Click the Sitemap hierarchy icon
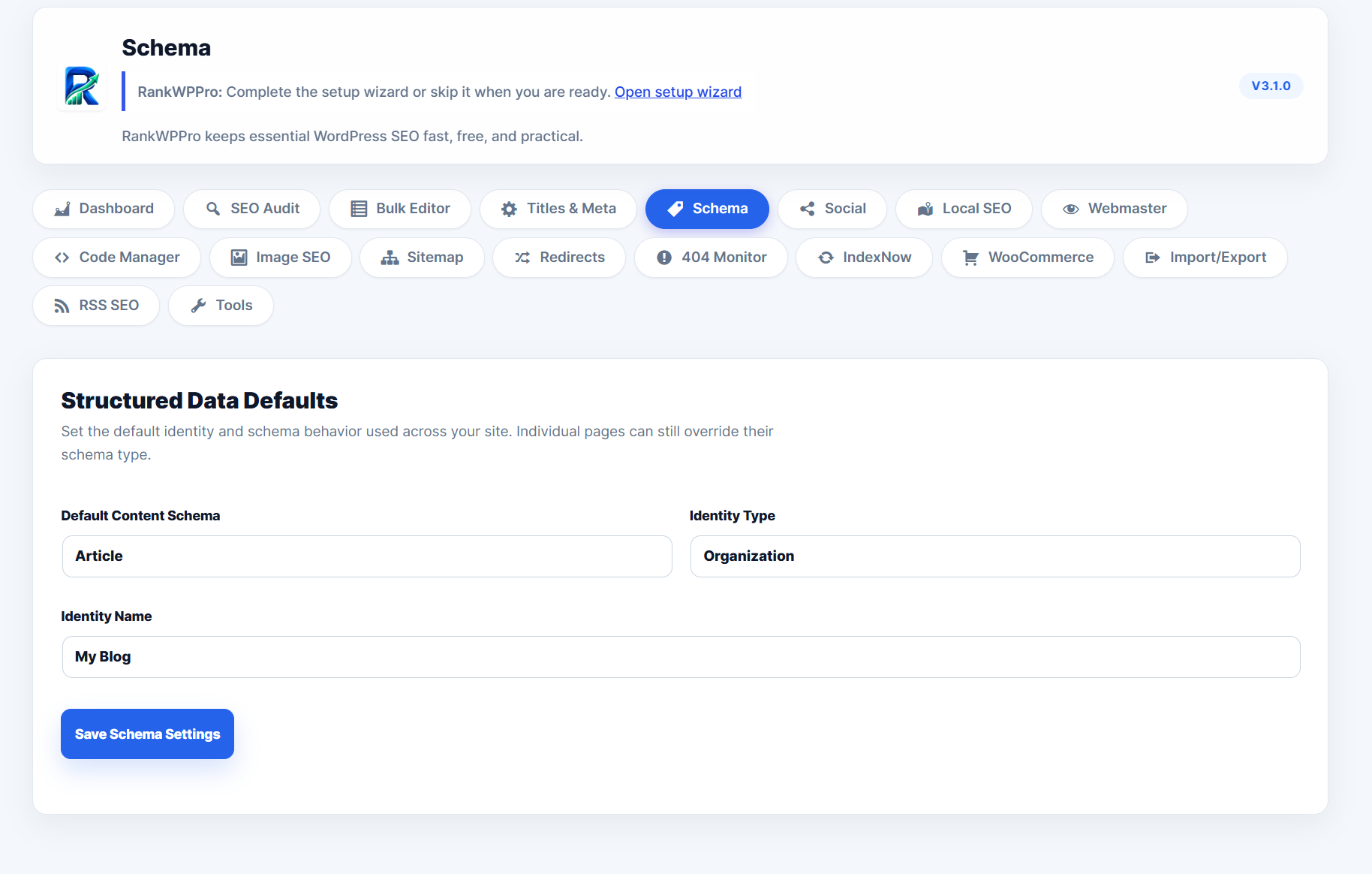The image size is (1372, 874). (x=390, y=258)
